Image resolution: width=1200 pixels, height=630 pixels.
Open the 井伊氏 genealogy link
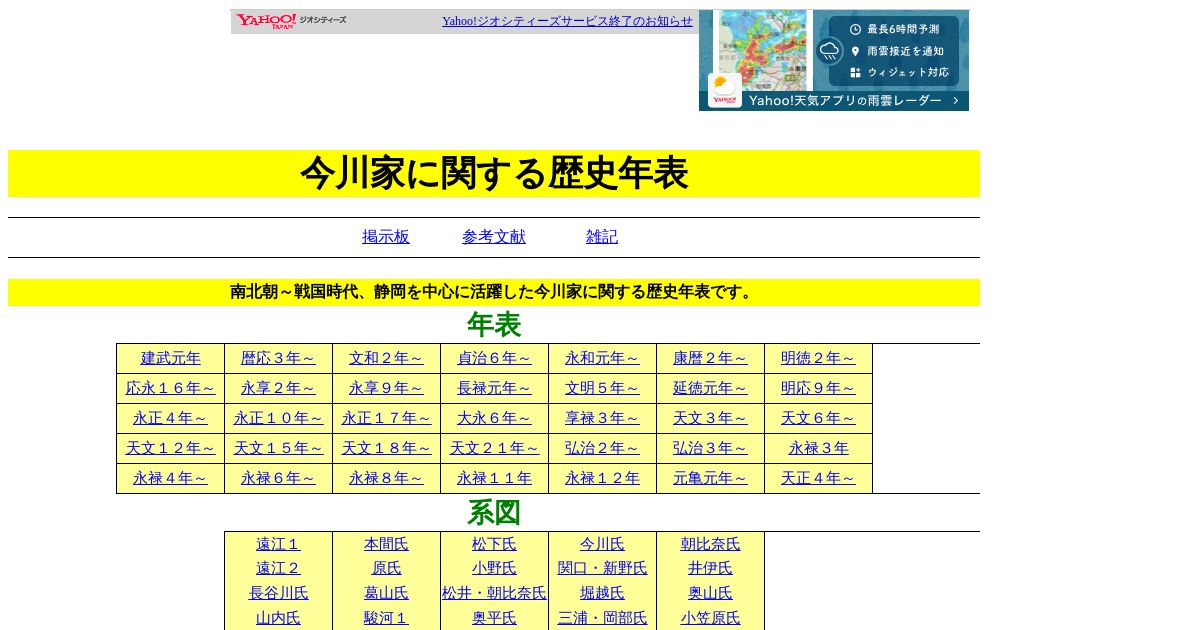point(711,568)
